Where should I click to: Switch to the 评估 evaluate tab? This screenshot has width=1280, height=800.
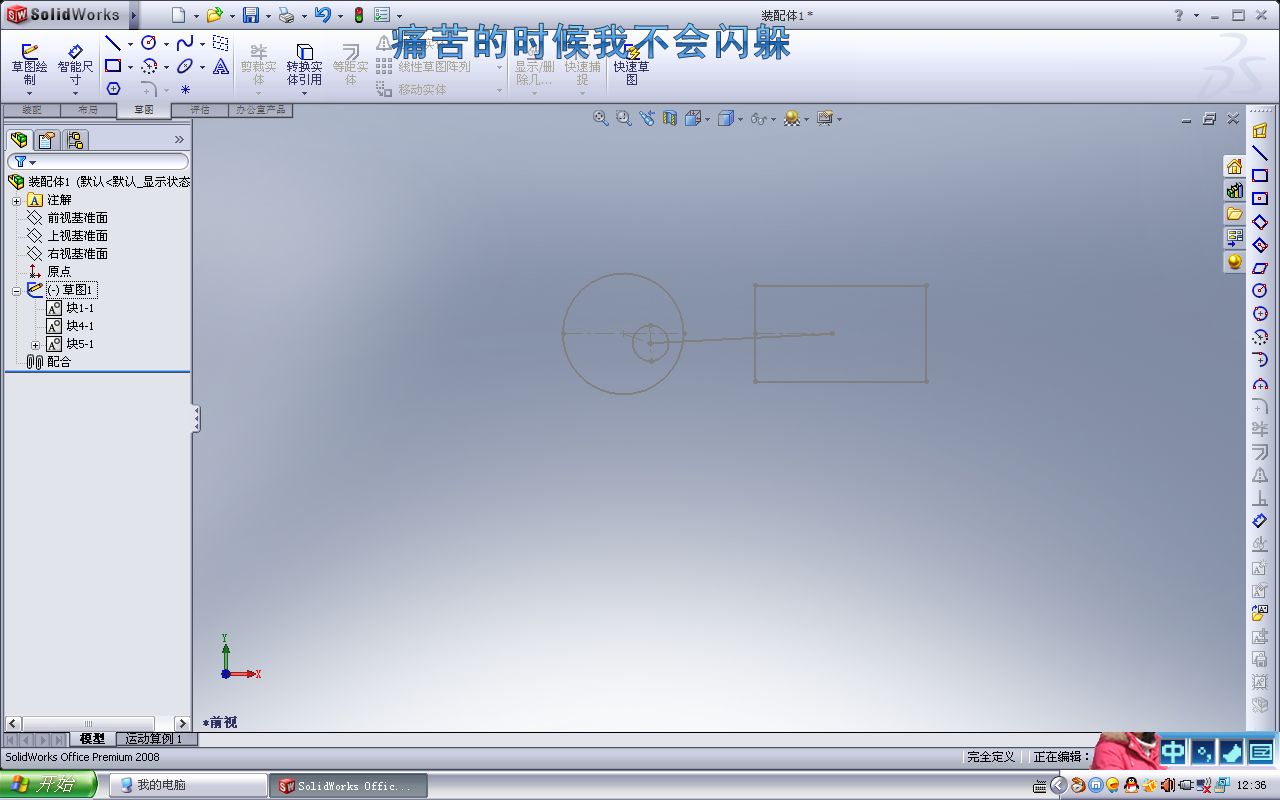click(x=200, y=110)
